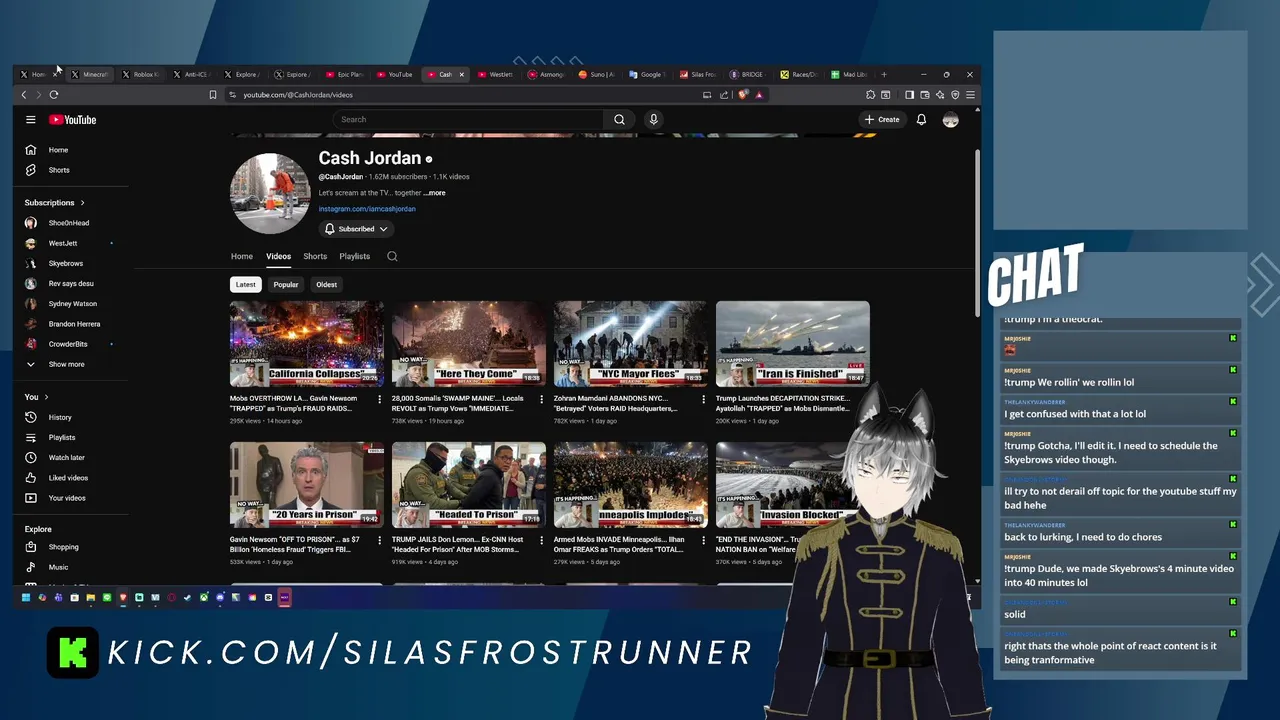
Task: Expand the You section arrow
Action: (47, 397)
